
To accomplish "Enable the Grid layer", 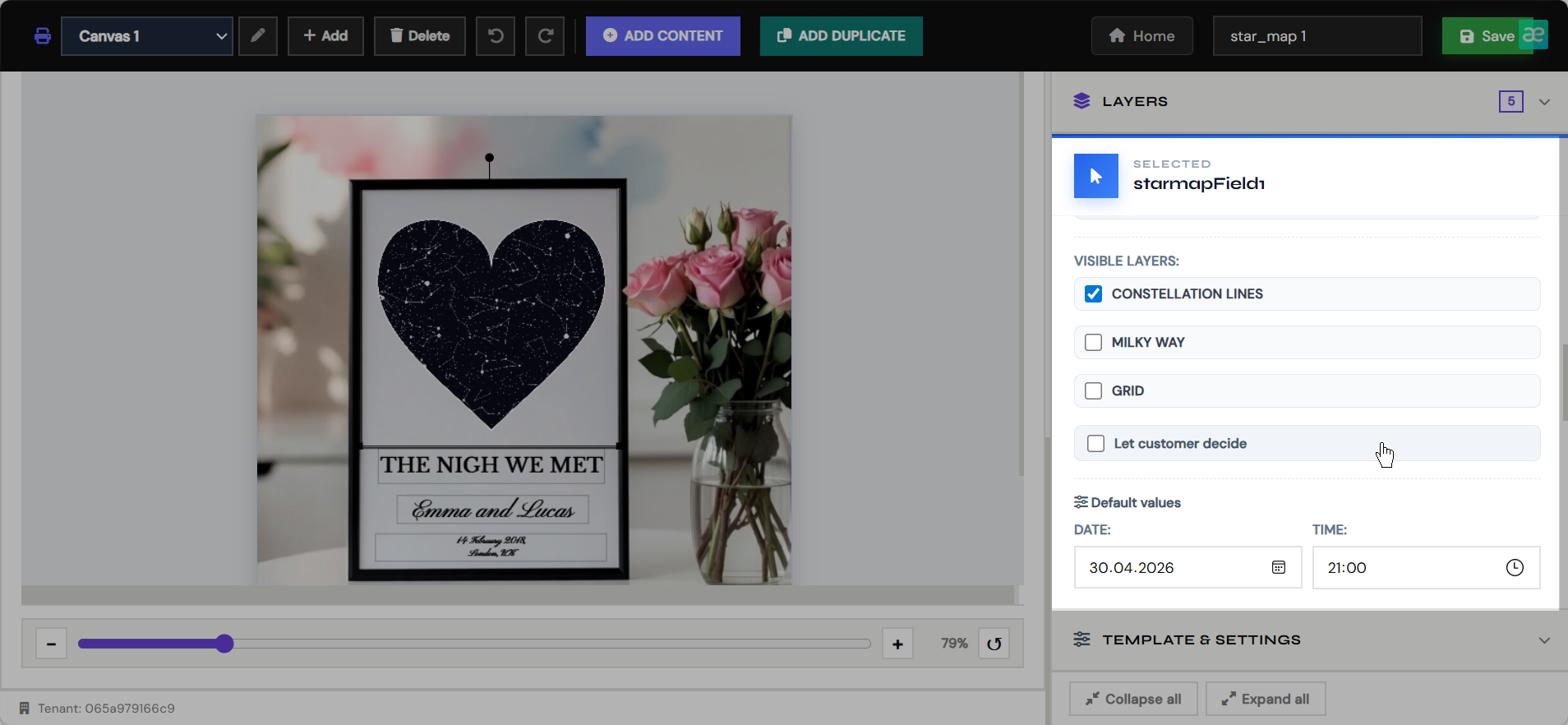I will tap(1093, 390).
